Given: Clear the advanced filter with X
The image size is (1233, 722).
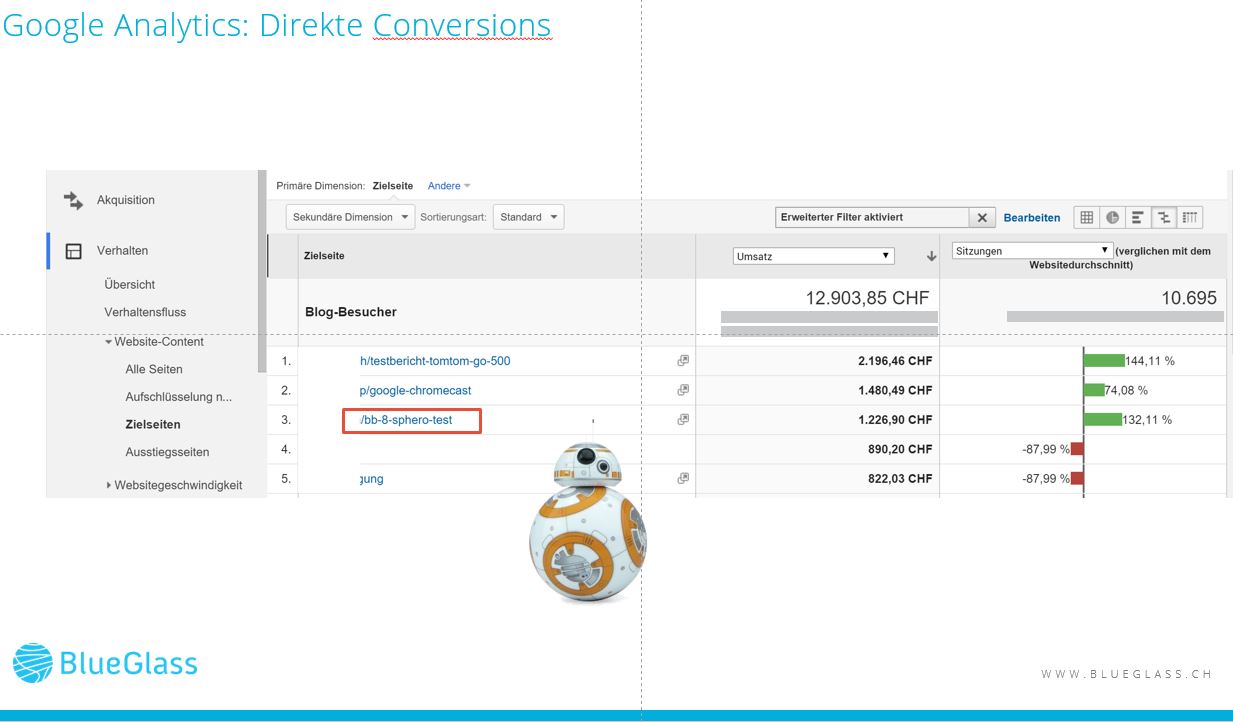Looking at the screenshot, I should coord(982,217).
